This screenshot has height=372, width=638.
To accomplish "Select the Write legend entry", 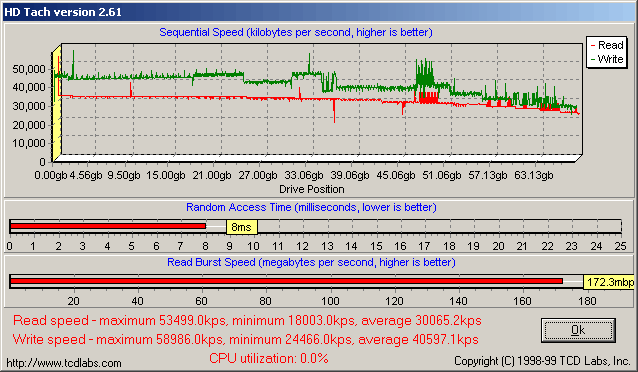I will (x=607, y=59).
